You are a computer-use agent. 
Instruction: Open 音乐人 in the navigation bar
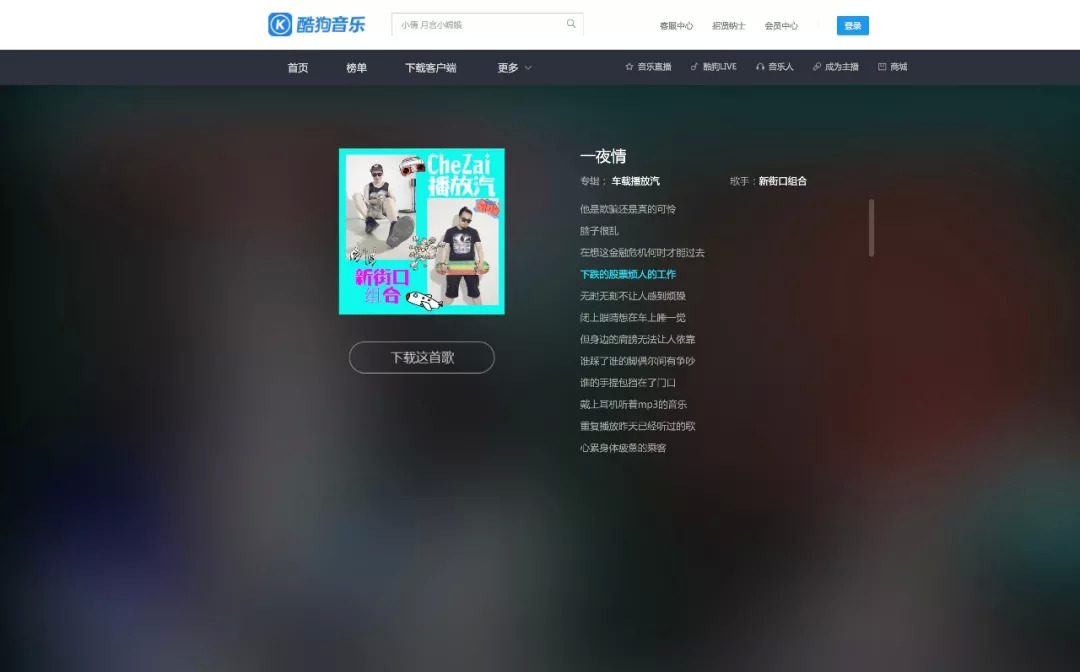781,67
